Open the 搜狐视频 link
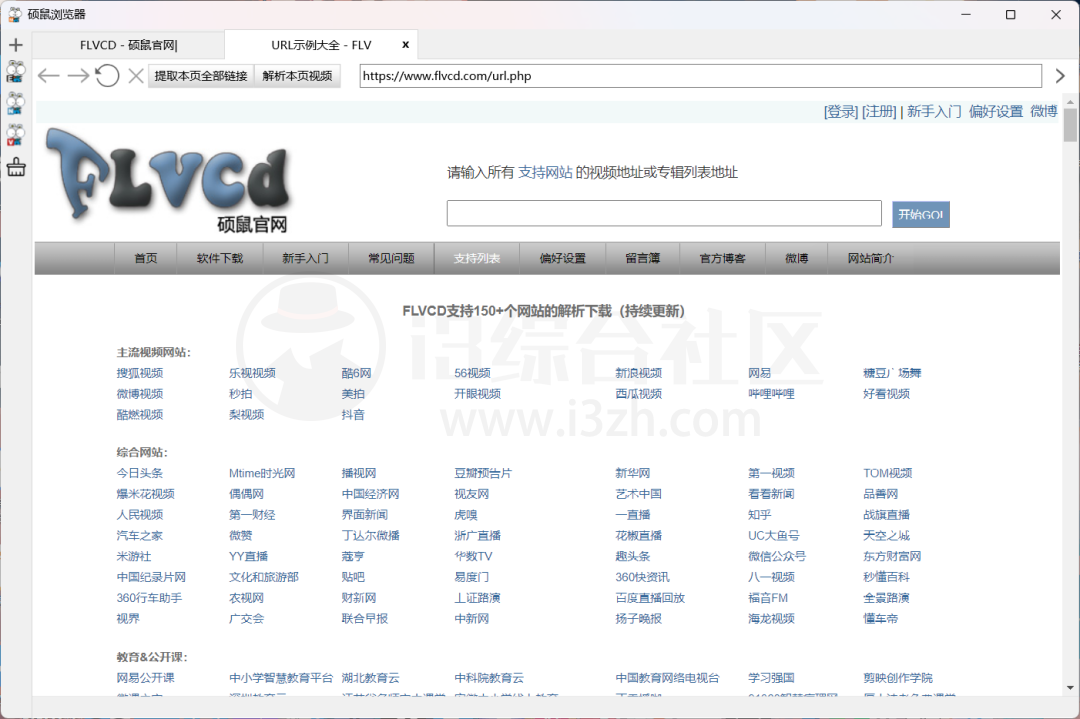Screen dimensions: 1080x719 [x=140, y=373]
